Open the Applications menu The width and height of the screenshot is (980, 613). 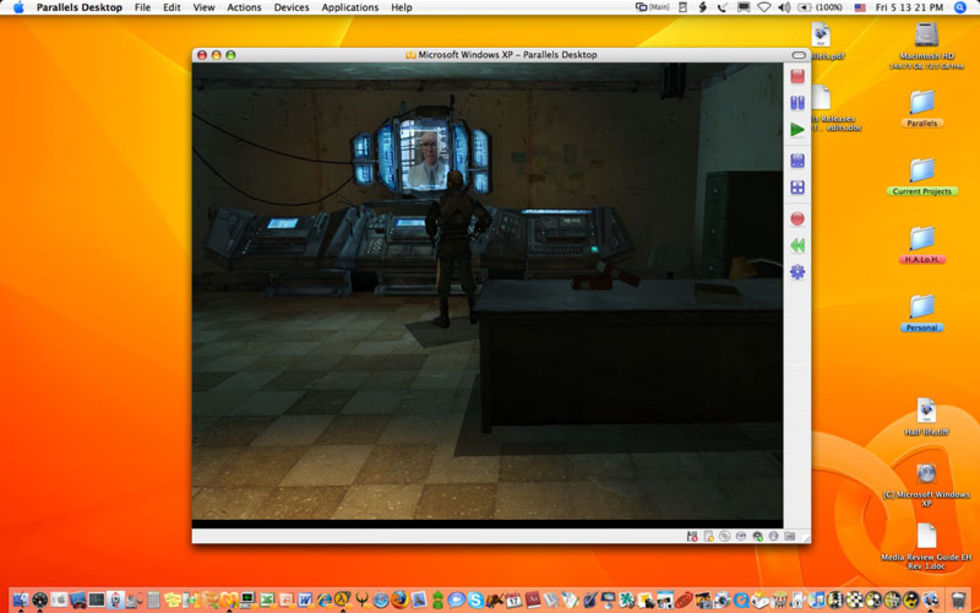[350, 7]
